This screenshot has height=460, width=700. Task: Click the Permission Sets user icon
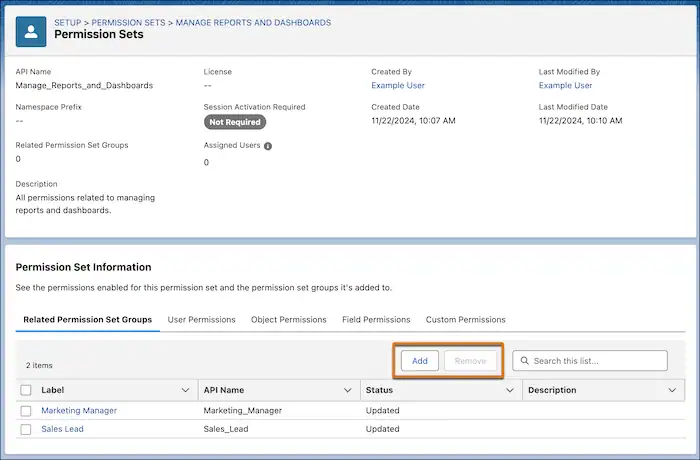(32, 29)
